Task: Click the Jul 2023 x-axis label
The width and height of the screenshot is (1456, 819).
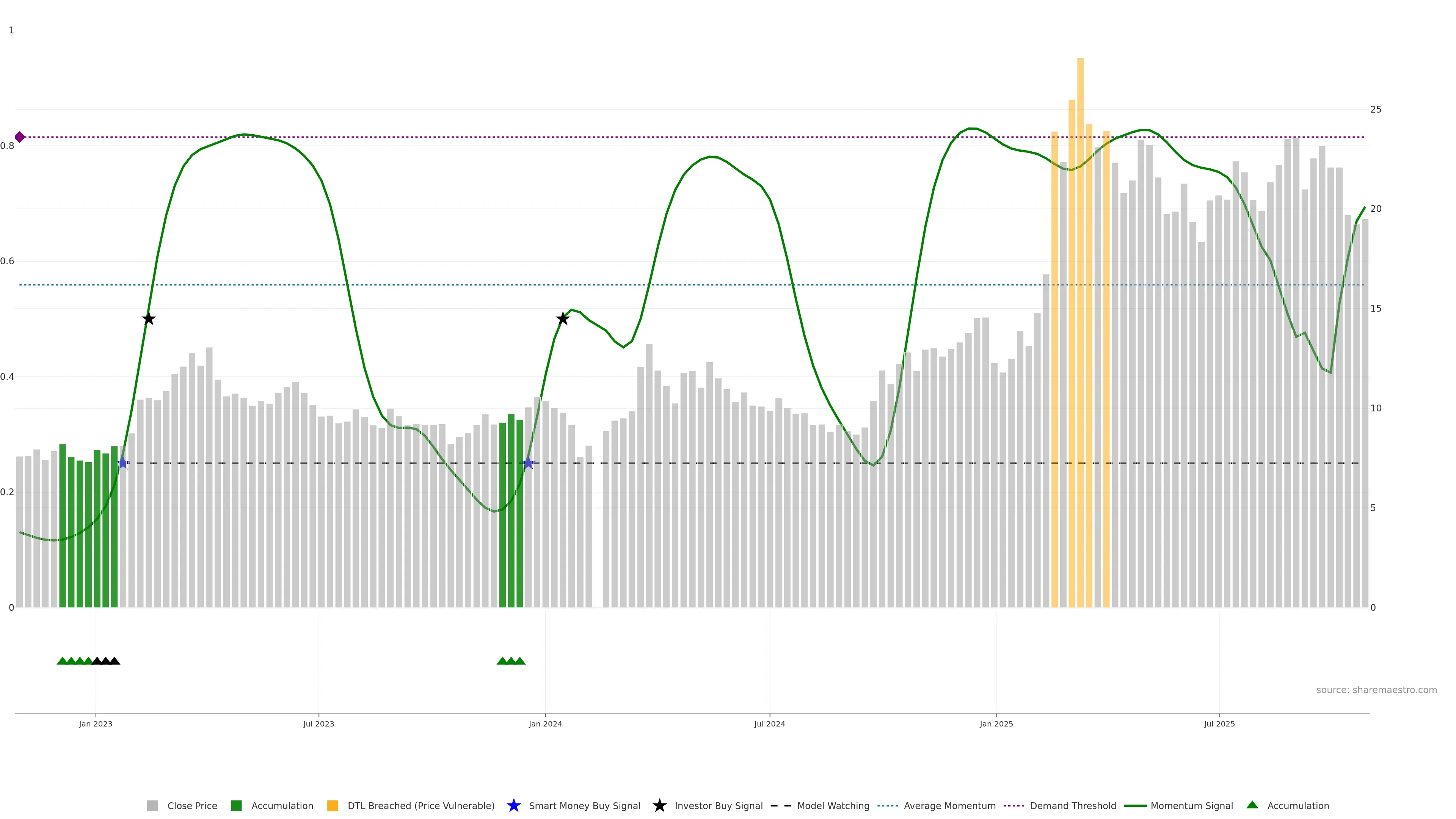Action: click(318, 723)
